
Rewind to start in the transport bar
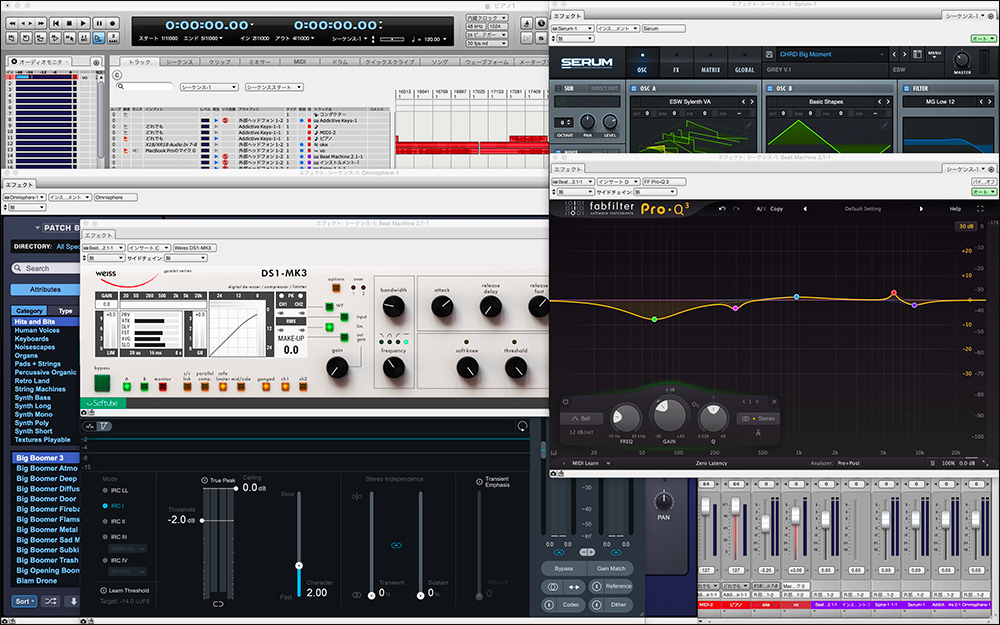click(55, 24)
